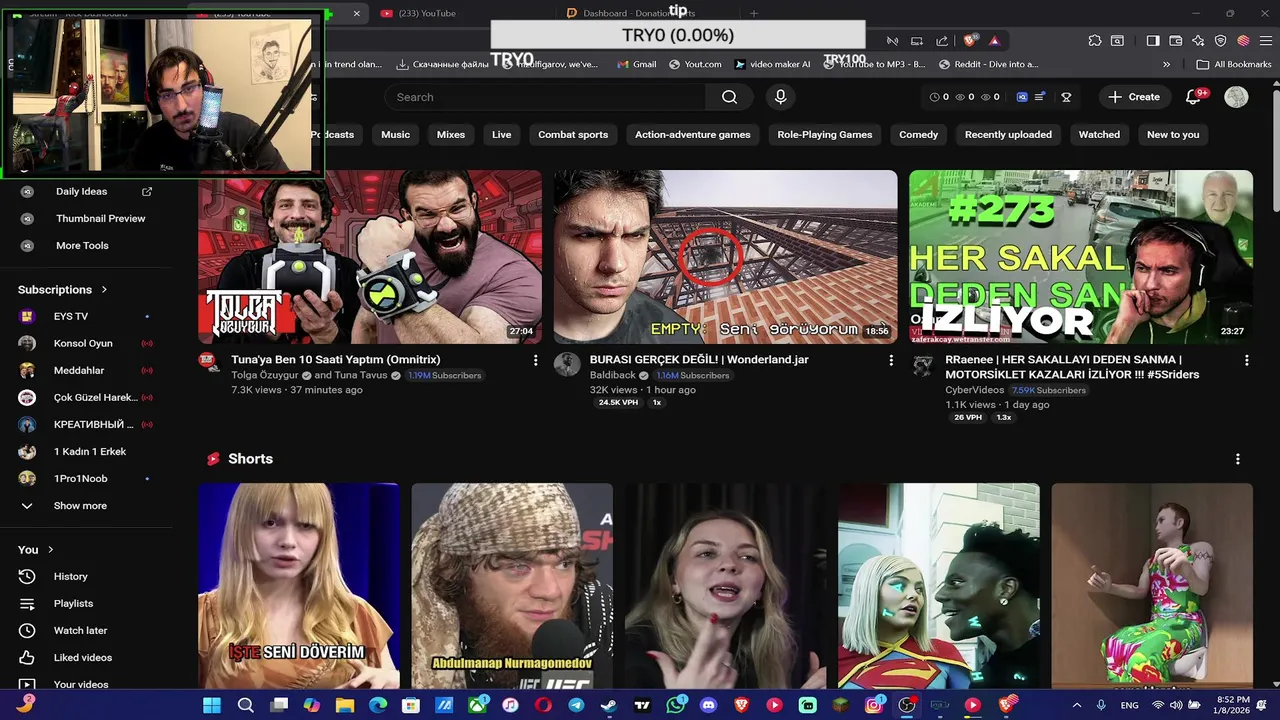
Task: Click the list icon beside the vidIQ icon
Action: click(x=1041, y=97)
